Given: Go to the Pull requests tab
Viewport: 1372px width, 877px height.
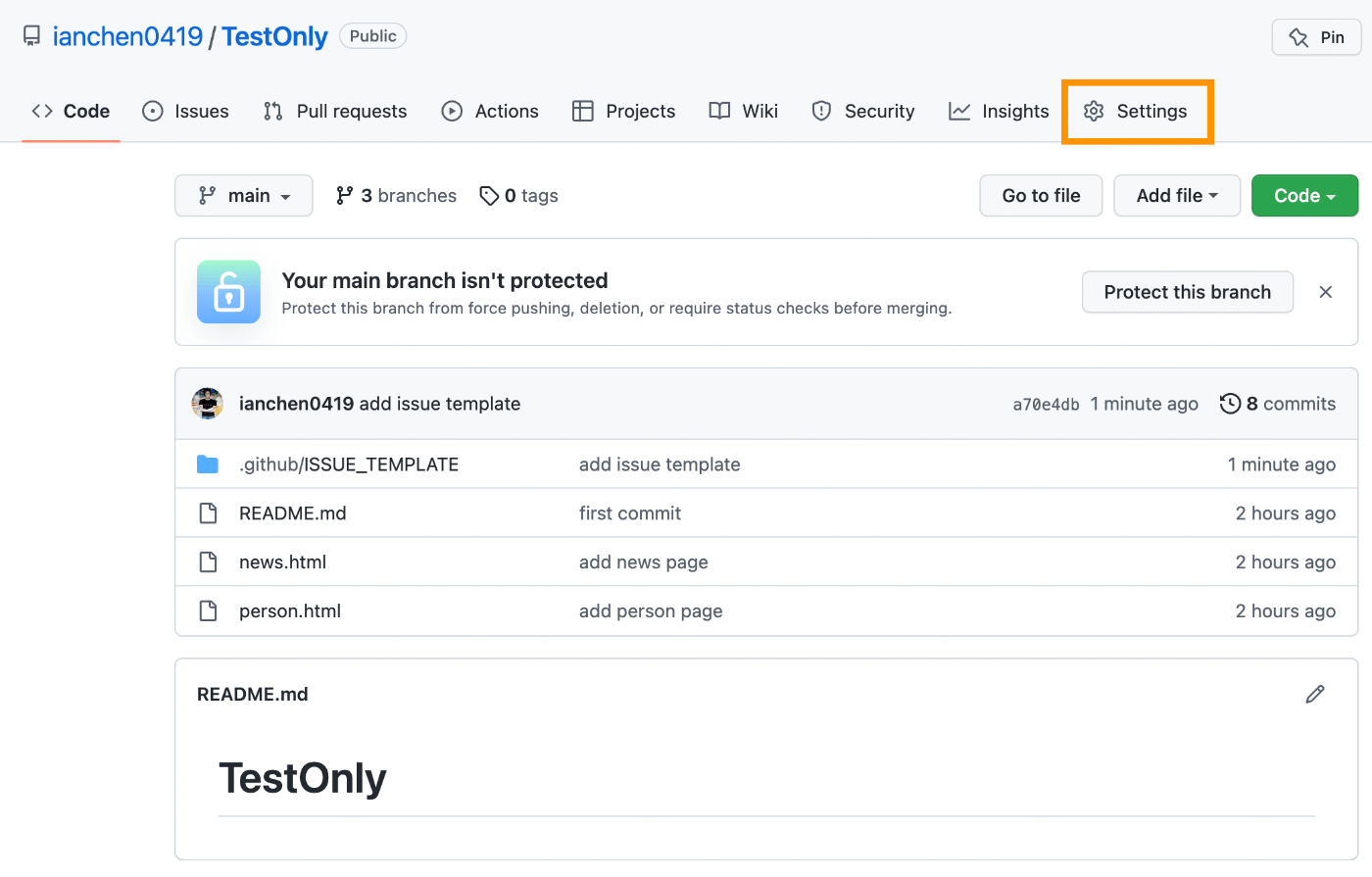Looking at the screenshot, I should click(x=335, y=111).
